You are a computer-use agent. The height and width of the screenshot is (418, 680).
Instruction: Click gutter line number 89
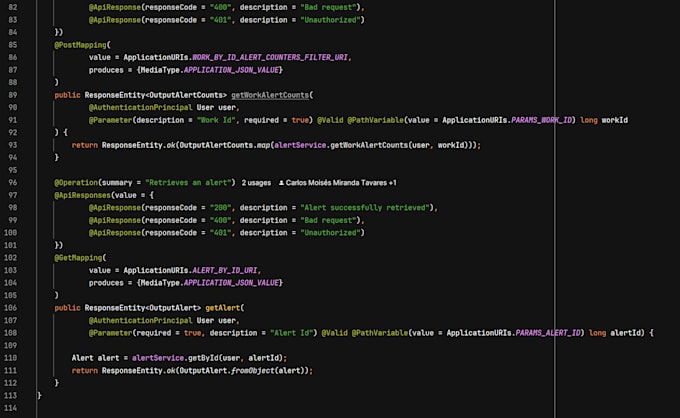13,95
